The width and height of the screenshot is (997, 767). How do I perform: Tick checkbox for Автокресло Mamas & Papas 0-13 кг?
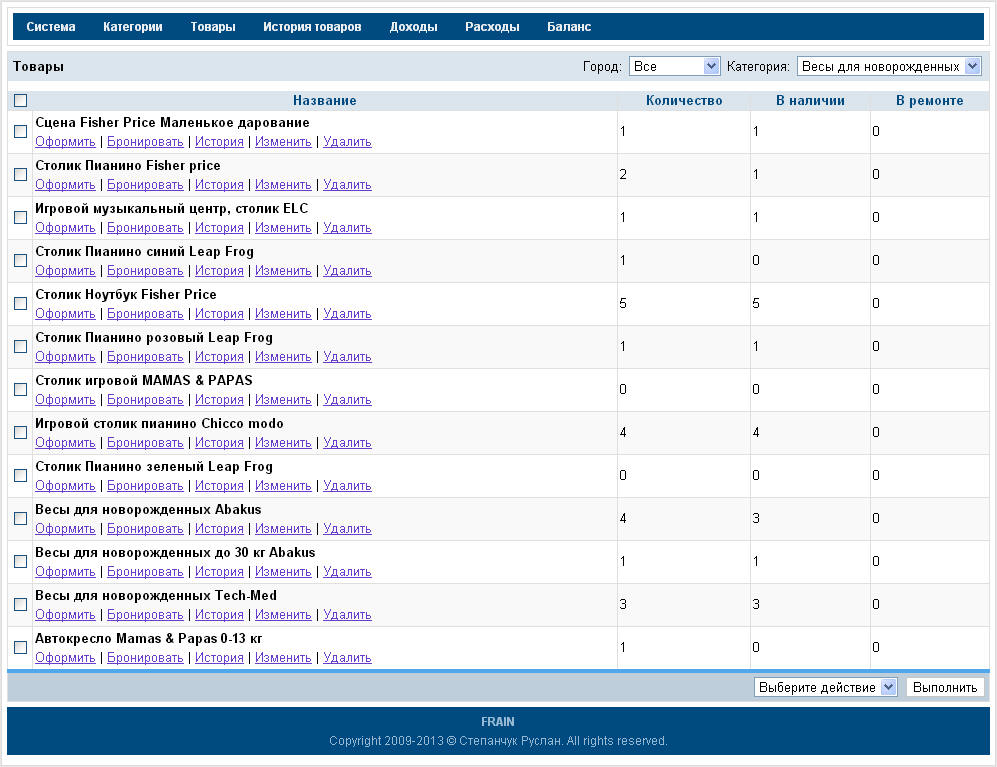[x=20, y=647]
